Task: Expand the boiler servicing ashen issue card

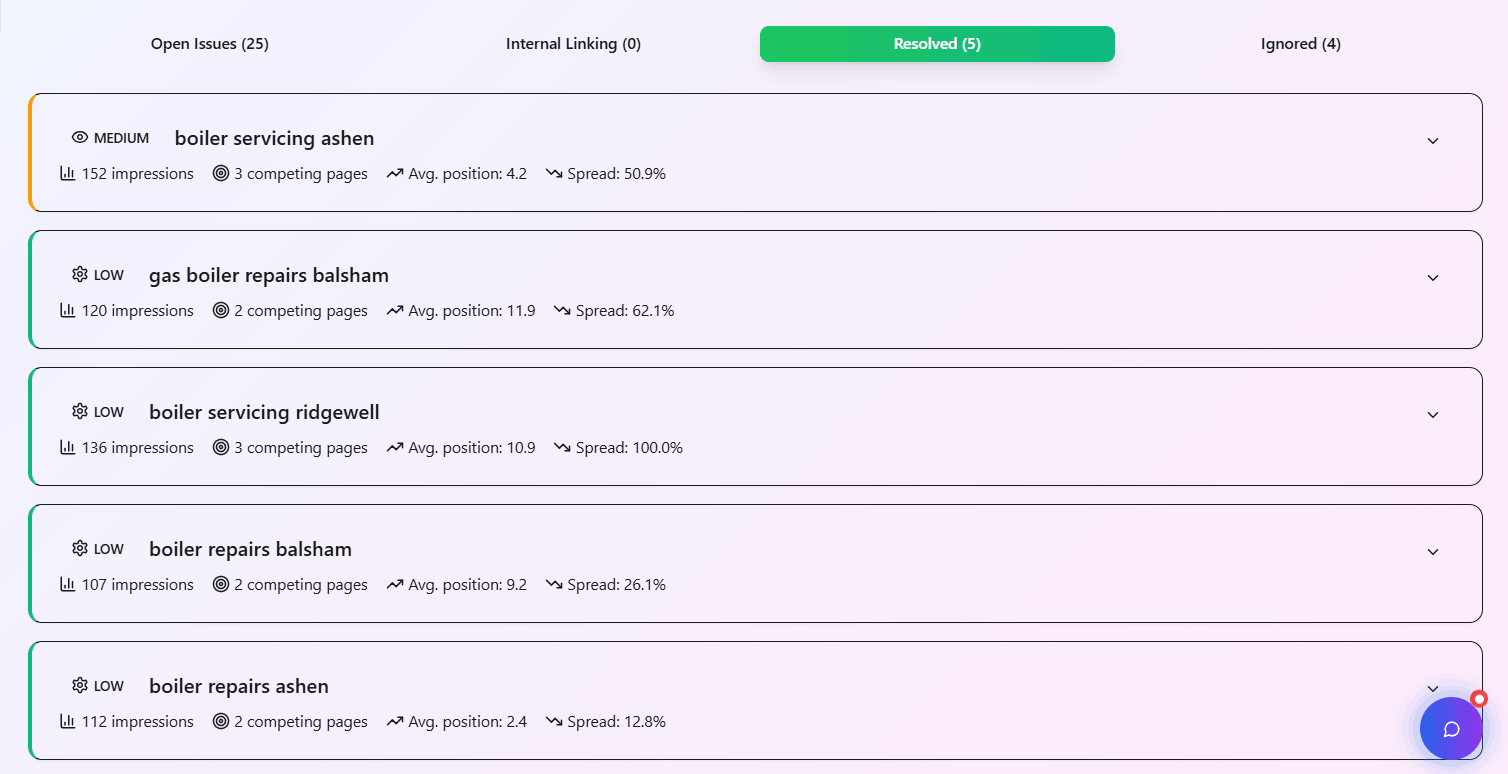Action: [x=1433, y=140]
